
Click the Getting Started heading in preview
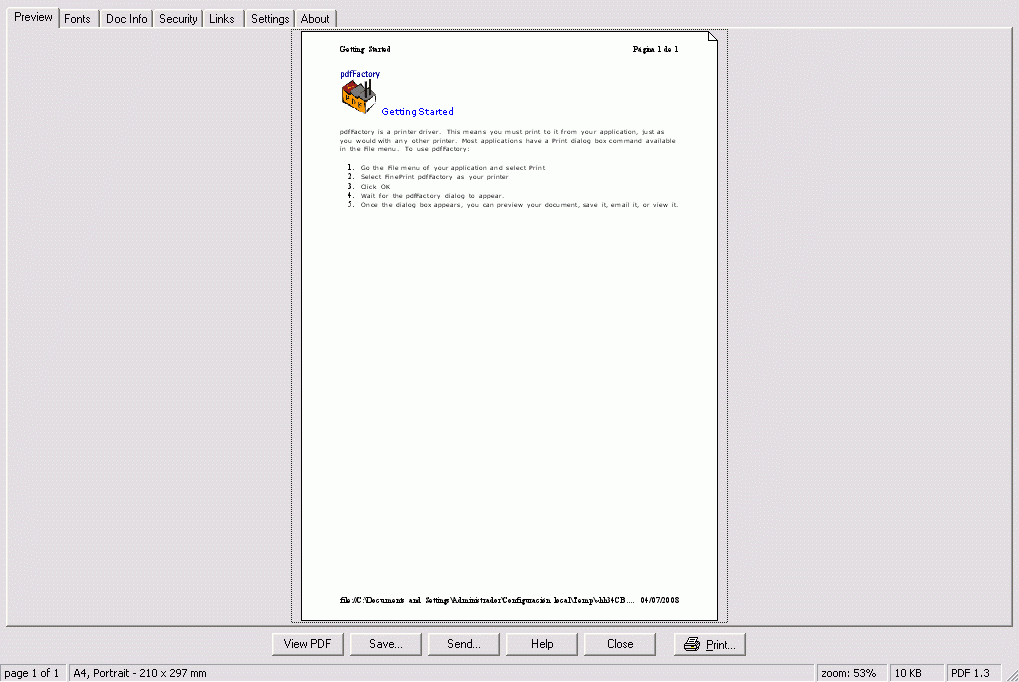[x=417, y=112]
